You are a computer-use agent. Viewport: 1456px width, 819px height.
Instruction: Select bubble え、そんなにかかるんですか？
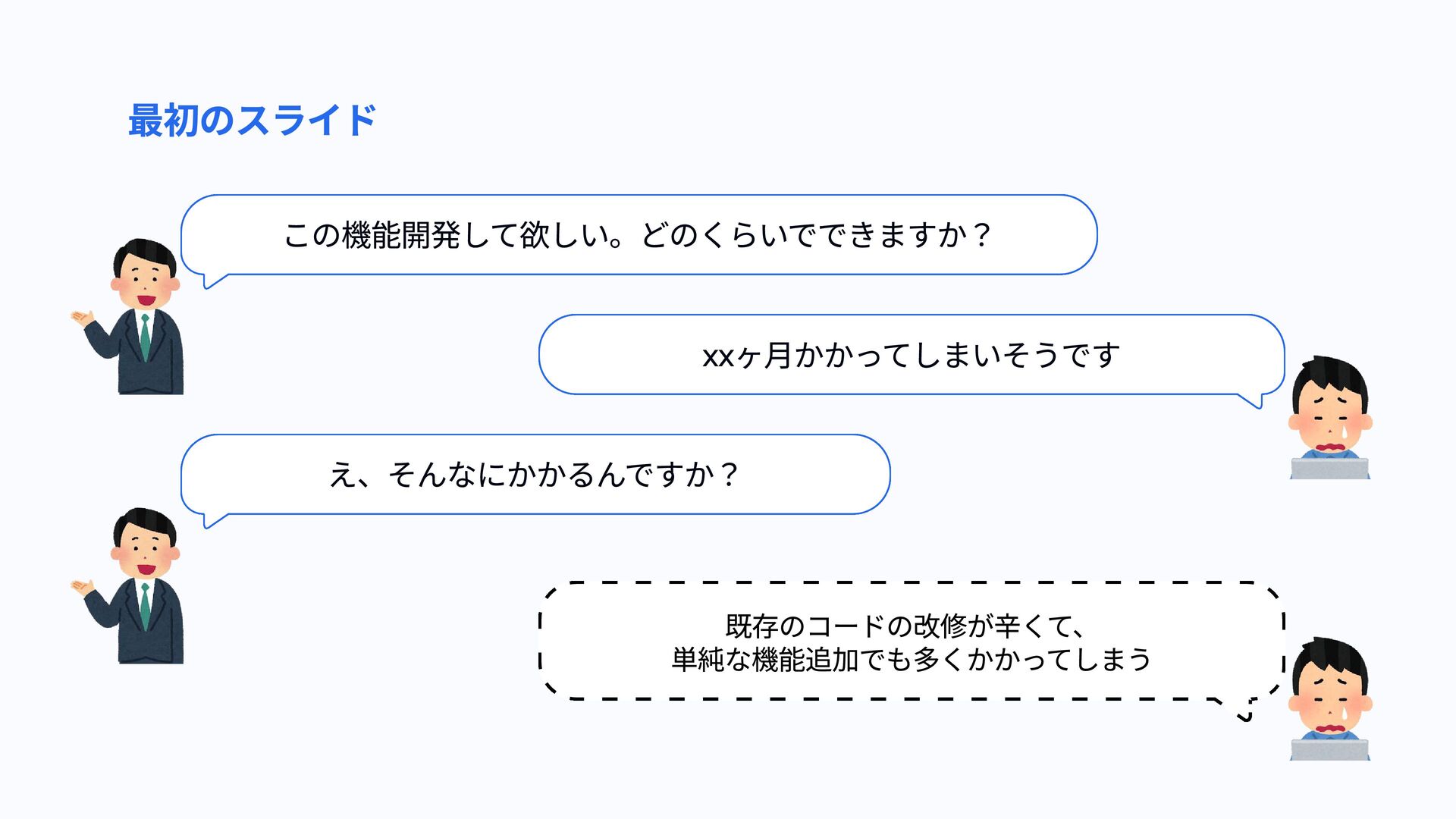535,475
